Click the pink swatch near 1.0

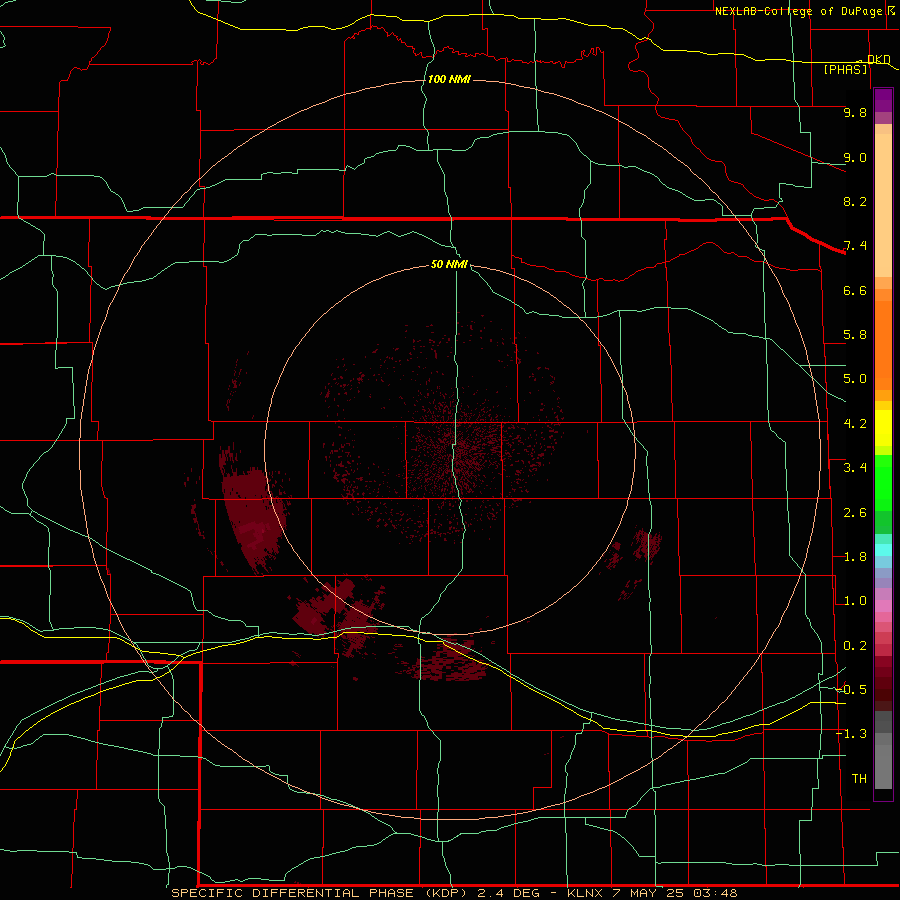click(883, 606)
